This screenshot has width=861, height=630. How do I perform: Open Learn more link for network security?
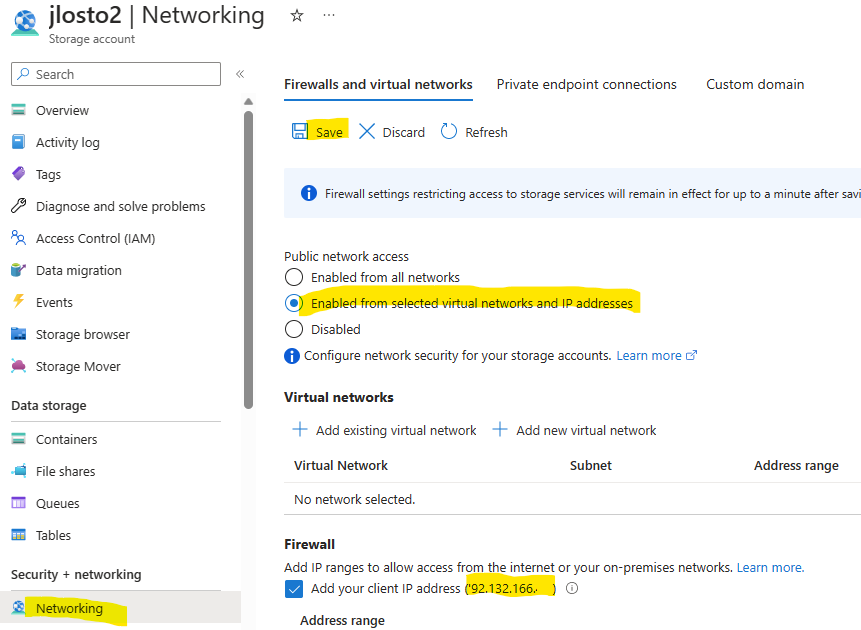click(656, 355)
